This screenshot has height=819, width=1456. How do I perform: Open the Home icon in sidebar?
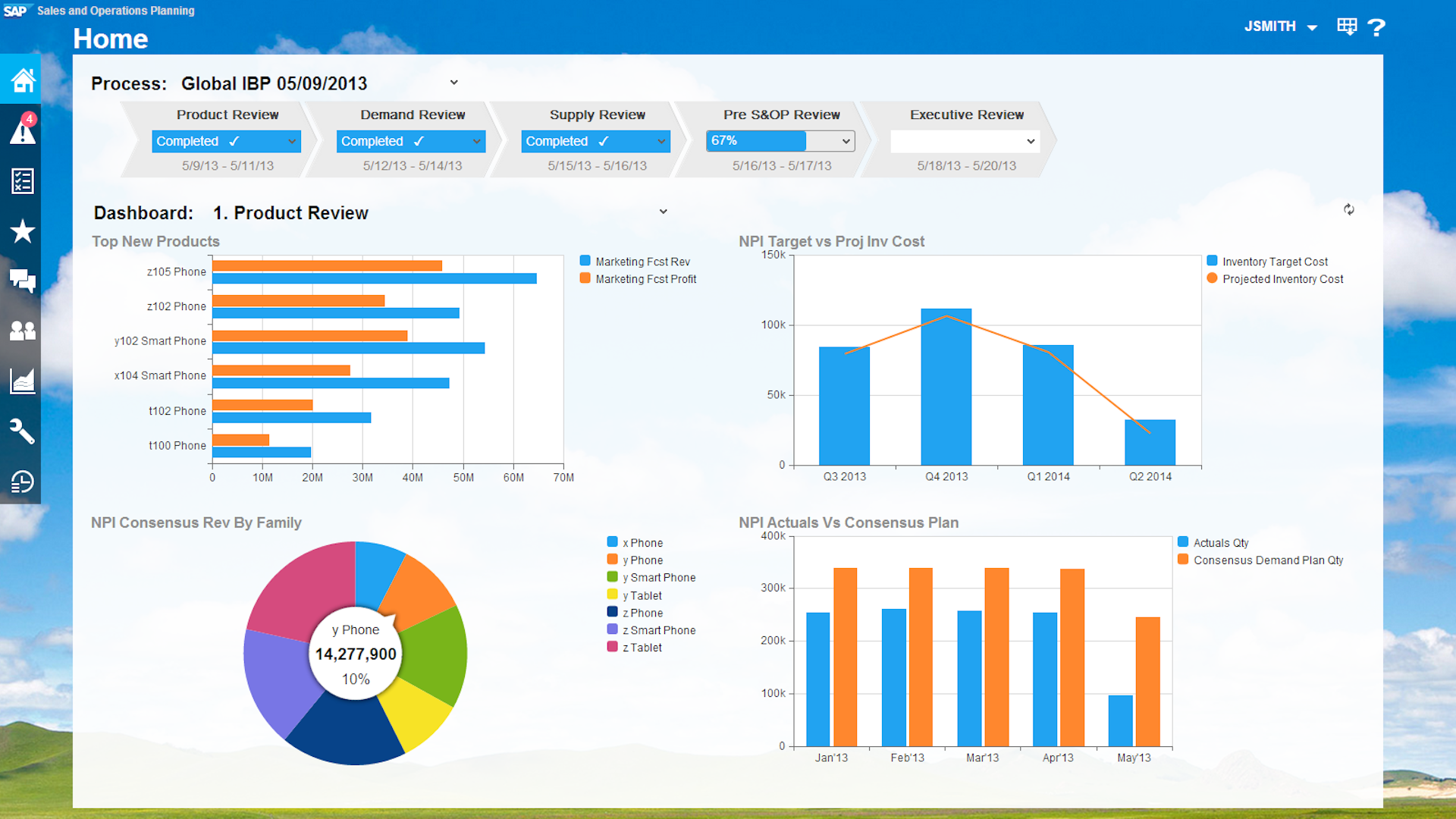pos(22,80)
